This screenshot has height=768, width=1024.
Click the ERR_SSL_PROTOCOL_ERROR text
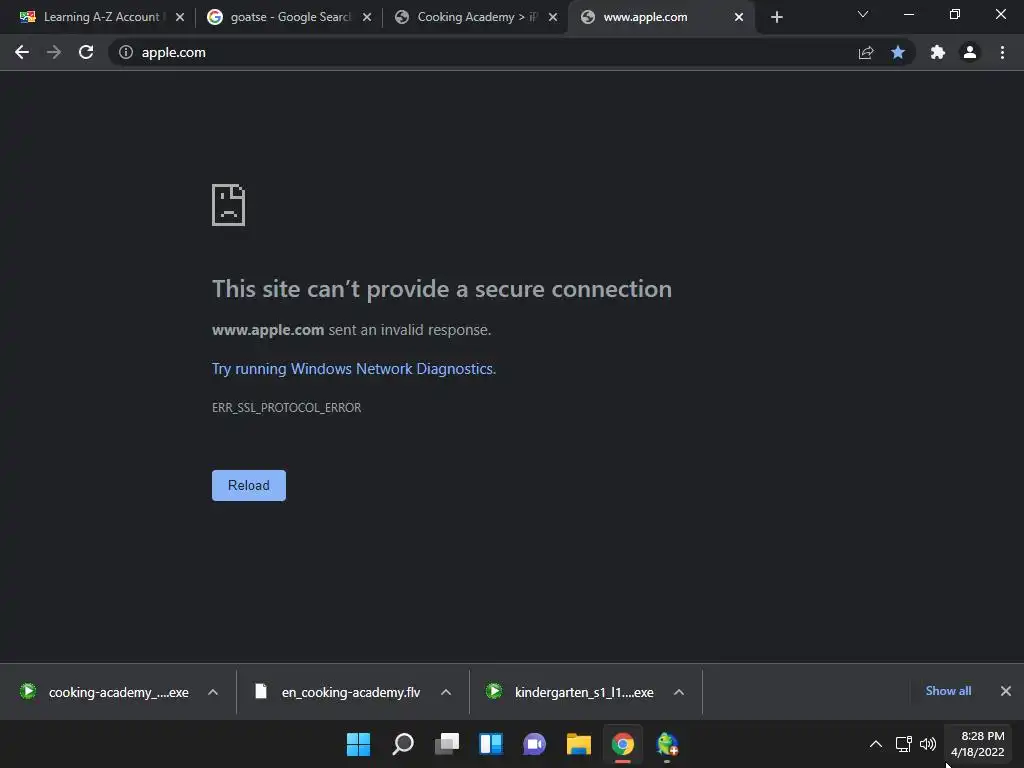pyautogui.click(x=286, y=408)
